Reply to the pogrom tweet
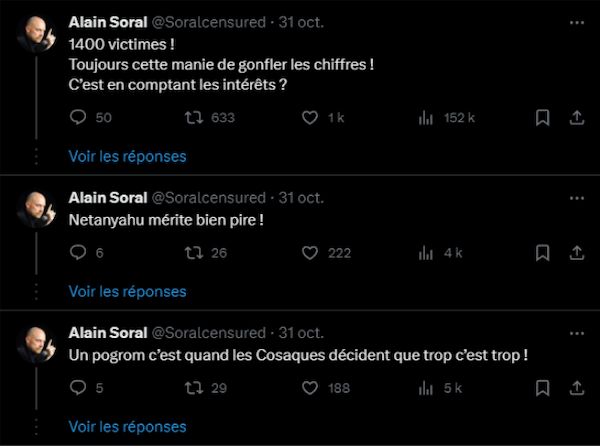 (78, 387)
